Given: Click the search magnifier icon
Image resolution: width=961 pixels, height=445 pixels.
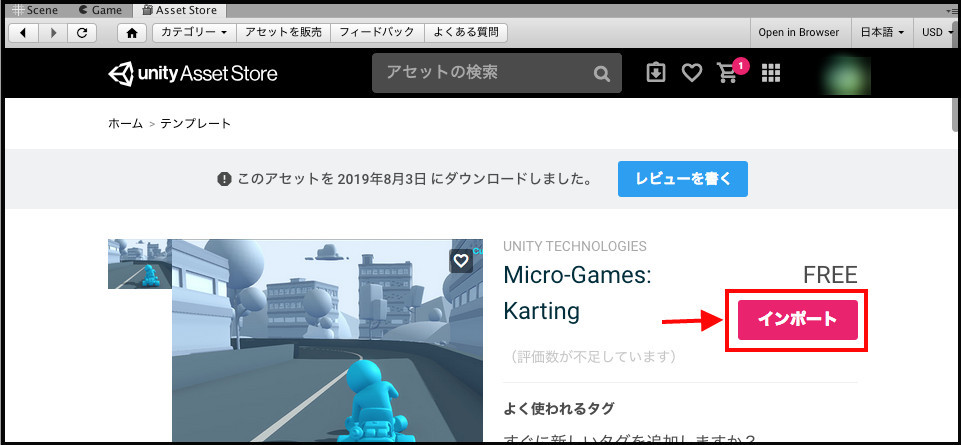Looking at the screenshot, I should click(602, 74).
